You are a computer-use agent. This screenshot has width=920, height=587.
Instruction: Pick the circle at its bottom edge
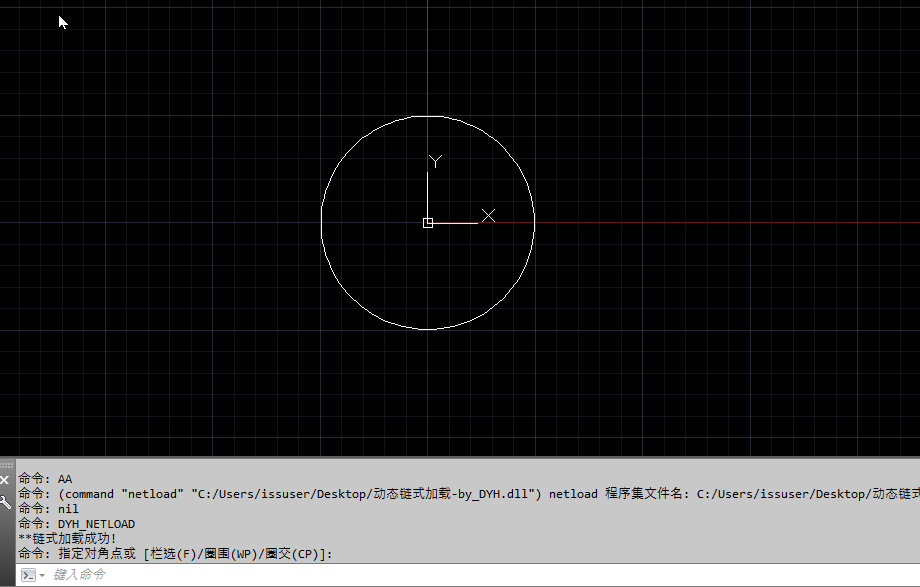point(428,329)
